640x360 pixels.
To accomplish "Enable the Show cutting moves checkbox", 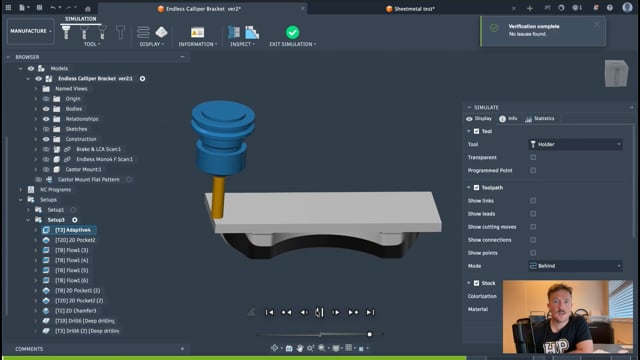I will point(533,227).
